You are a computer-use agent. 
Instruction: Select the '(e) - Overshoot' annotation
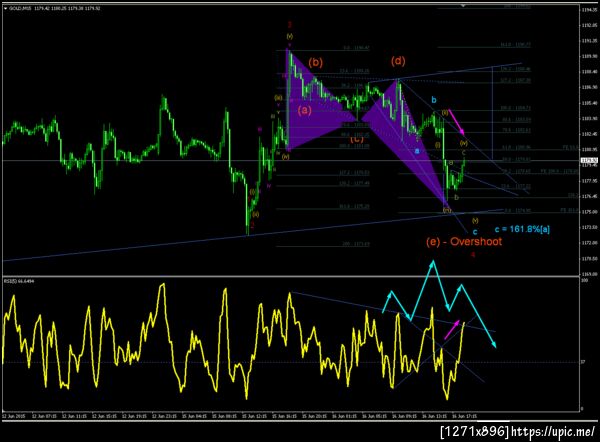(464, 241)
